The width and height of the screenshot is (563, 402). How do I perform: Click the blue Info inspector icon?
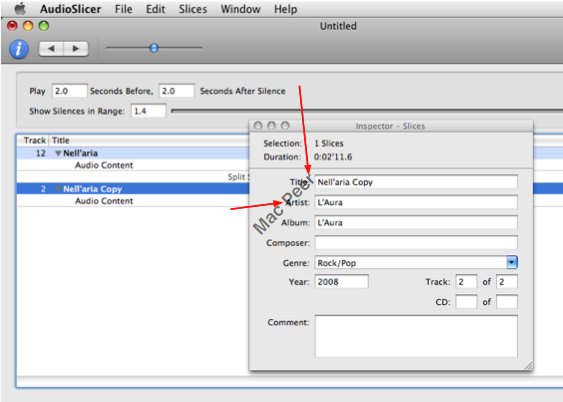coord(19,49)
